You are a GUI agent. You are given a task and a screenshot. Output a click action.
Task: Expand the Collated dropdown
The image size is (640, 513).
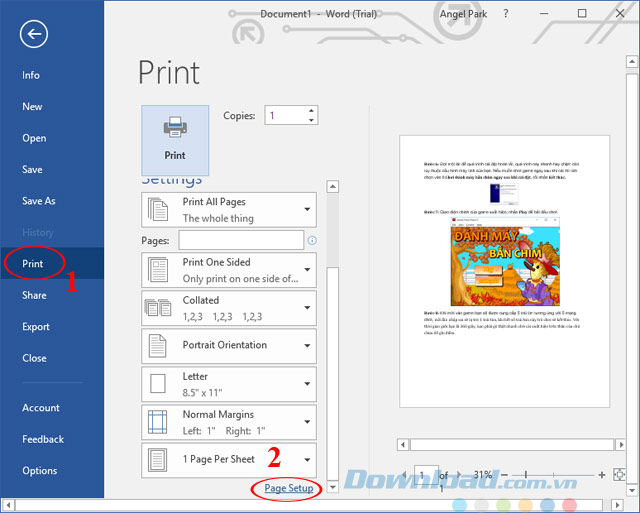click(x=307, y=308)
